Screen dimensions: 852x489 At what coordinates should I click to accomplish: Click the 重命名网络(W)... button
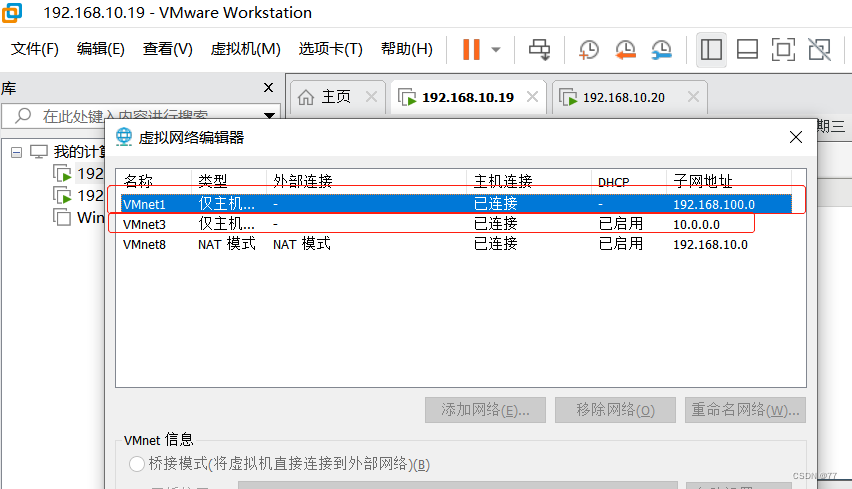745,410
